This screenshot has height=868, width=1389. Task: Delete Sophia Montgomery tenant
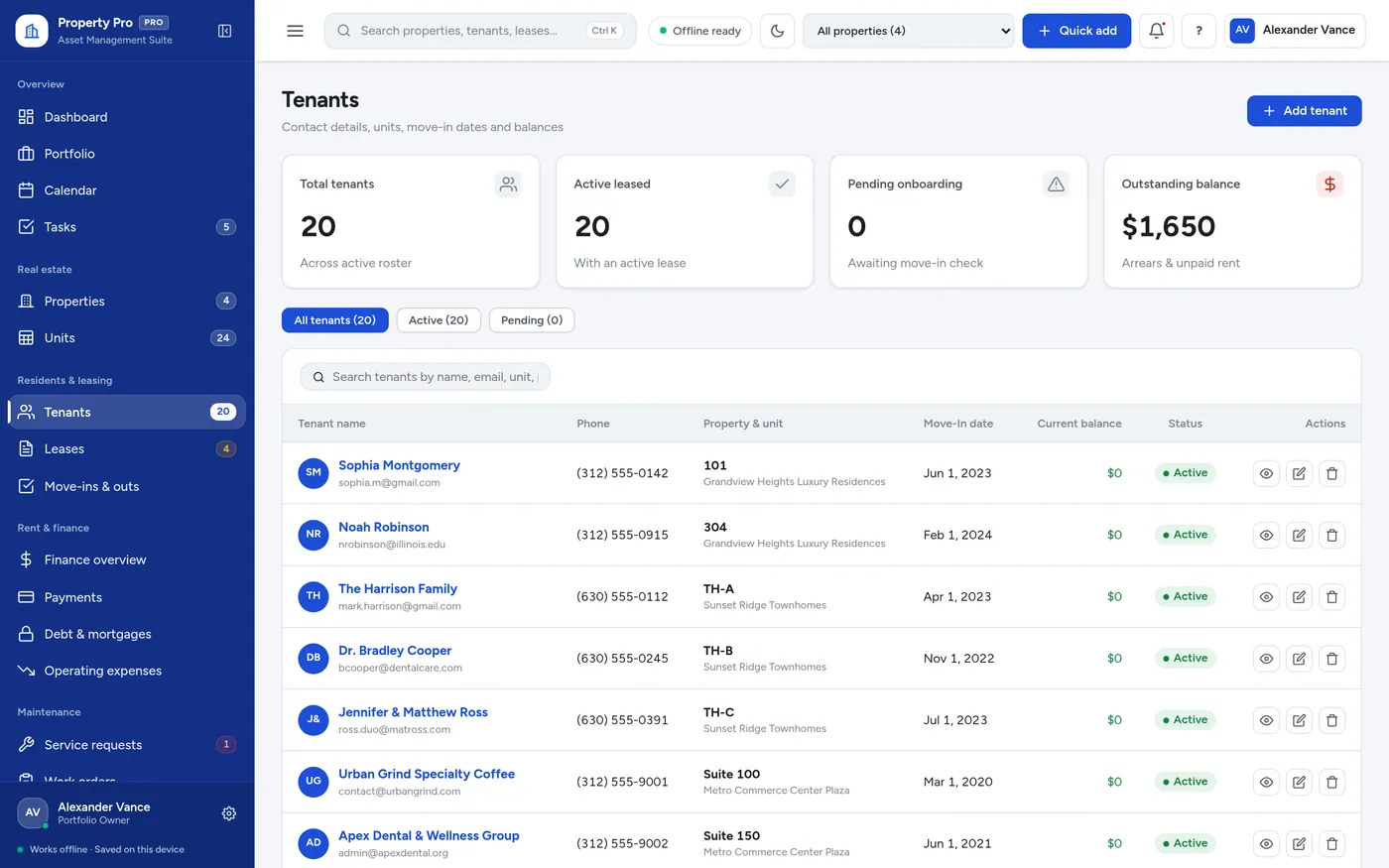[1332, 473]
